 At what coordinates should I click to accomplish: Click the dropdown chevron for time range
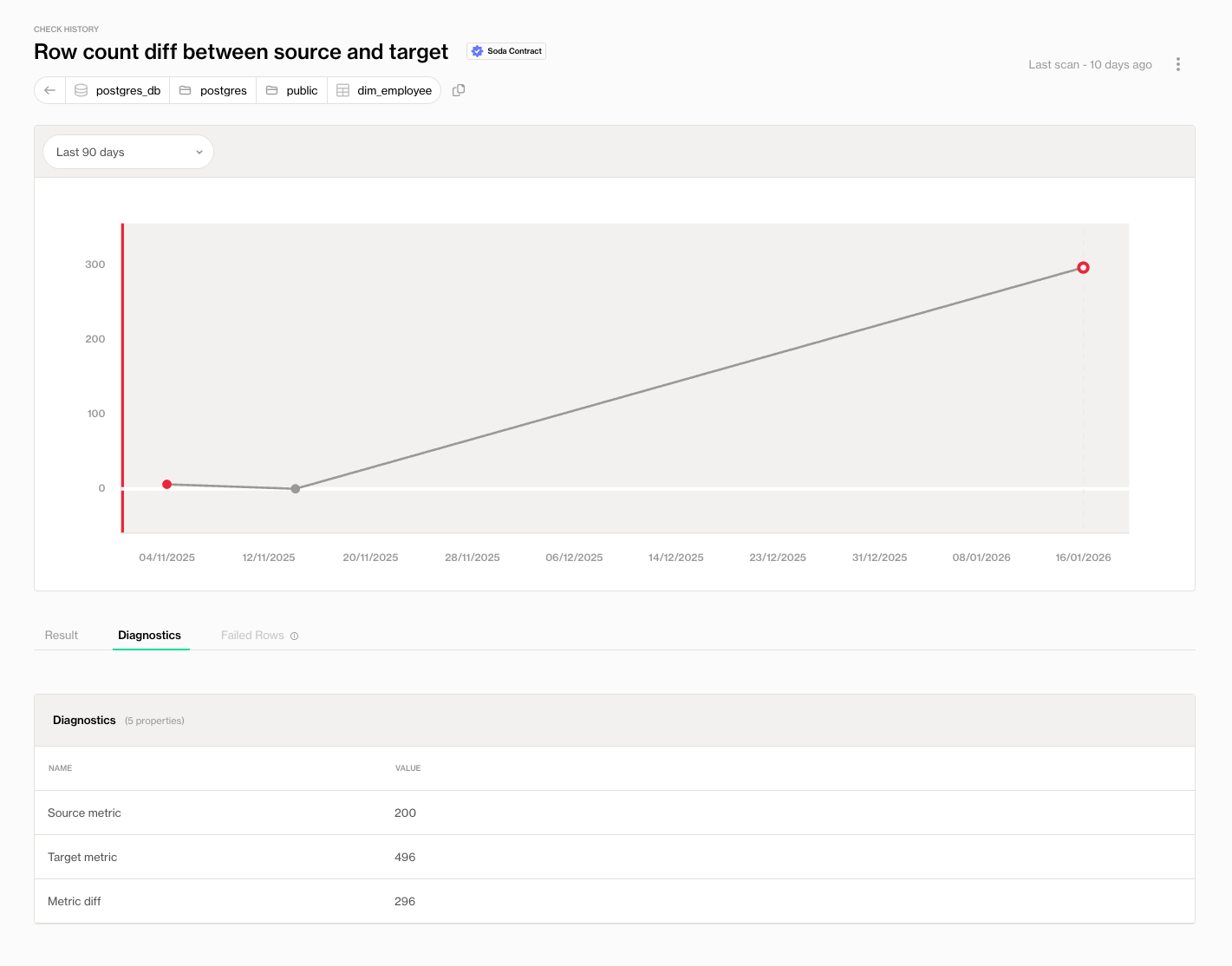199,153
